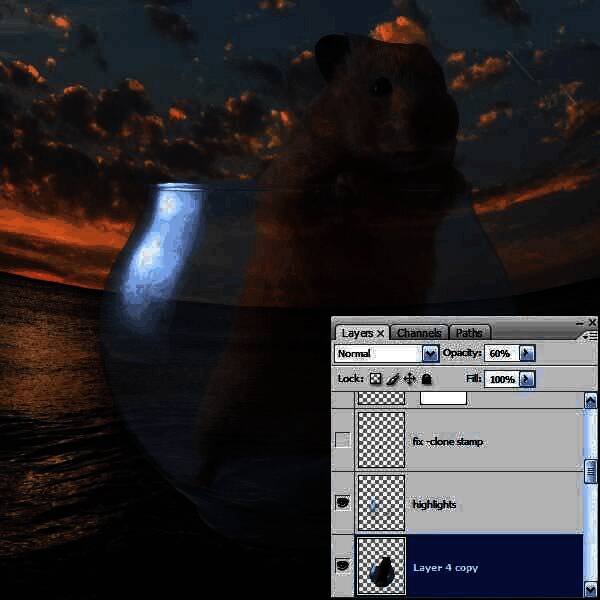Minimize the Layers panel with the dash icon
600x600 pixels.
(579, 322)
